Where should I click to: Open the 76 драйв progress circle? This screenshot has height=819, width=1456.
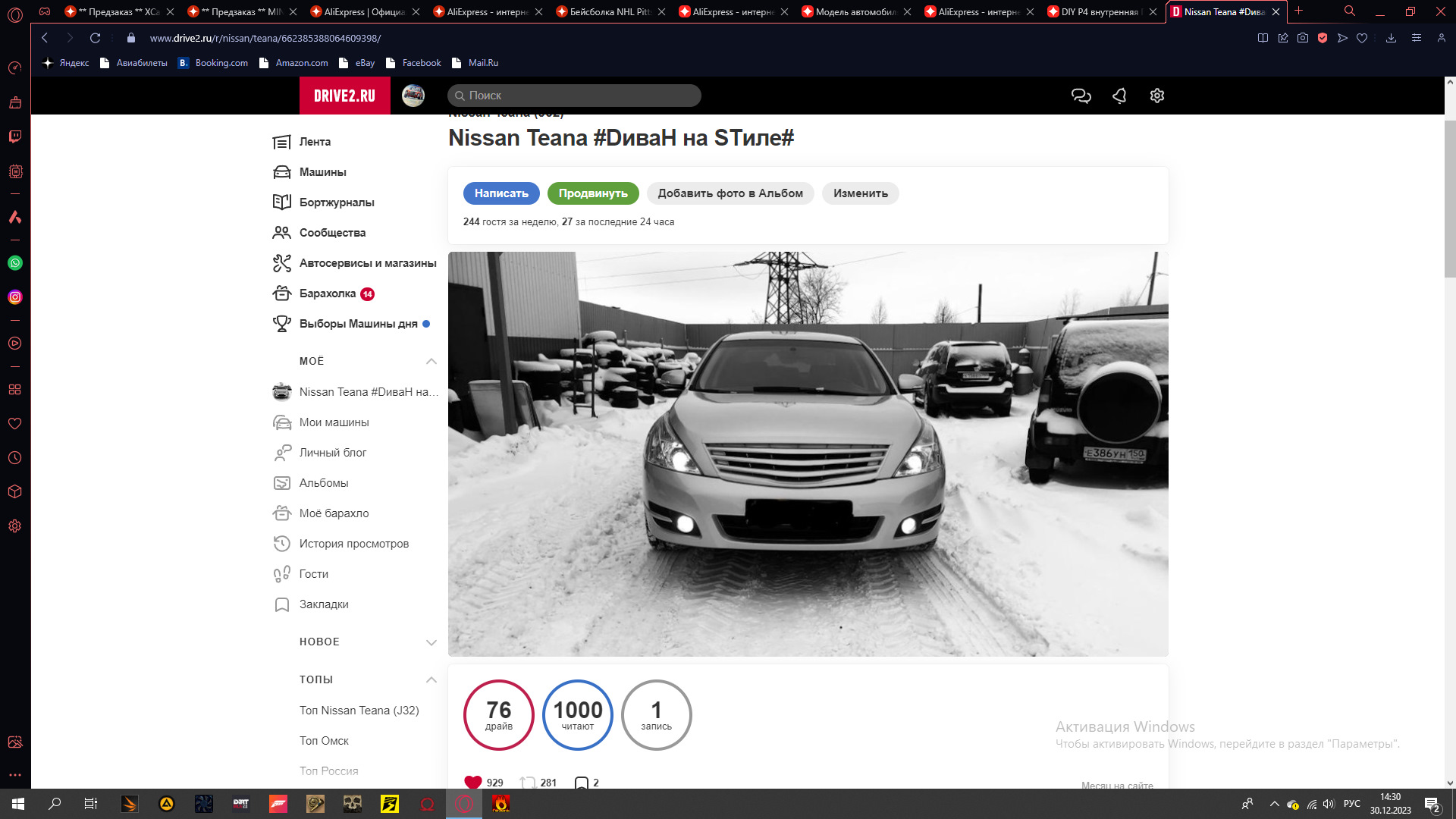click(x=499, y=714)
